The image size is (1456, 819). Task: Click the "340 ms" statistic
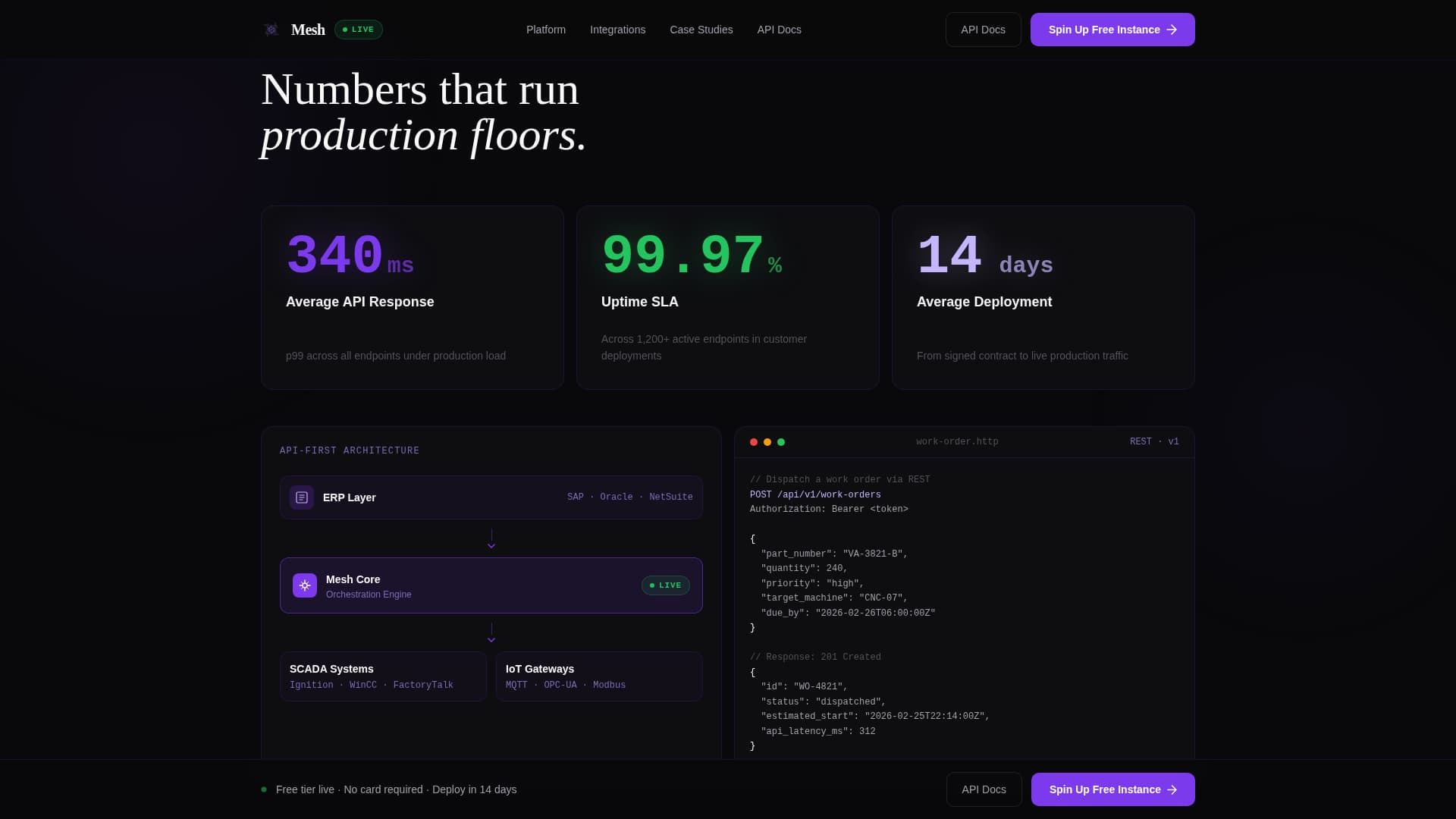tap(350, 256)
